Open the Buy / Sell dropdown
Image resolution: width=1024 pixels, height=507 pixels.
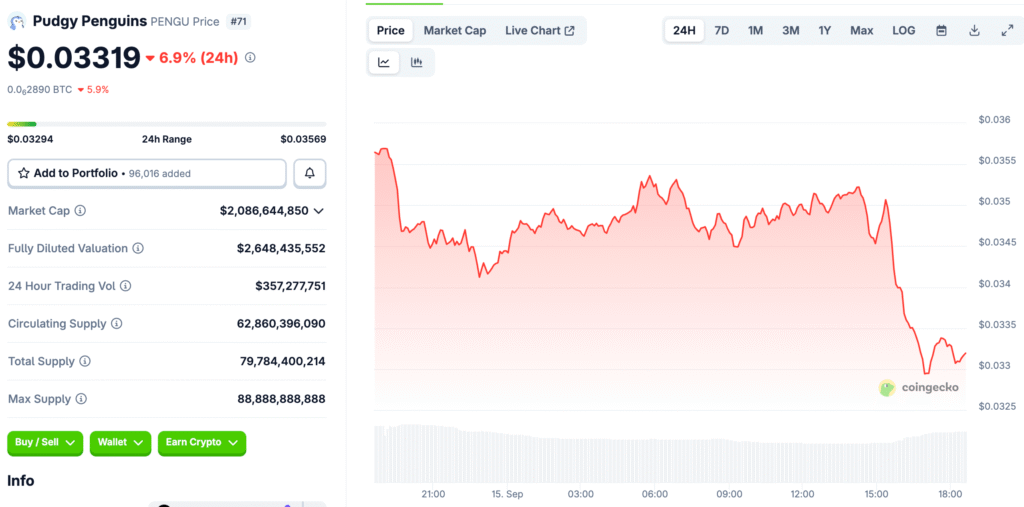[x=45, y=443]
